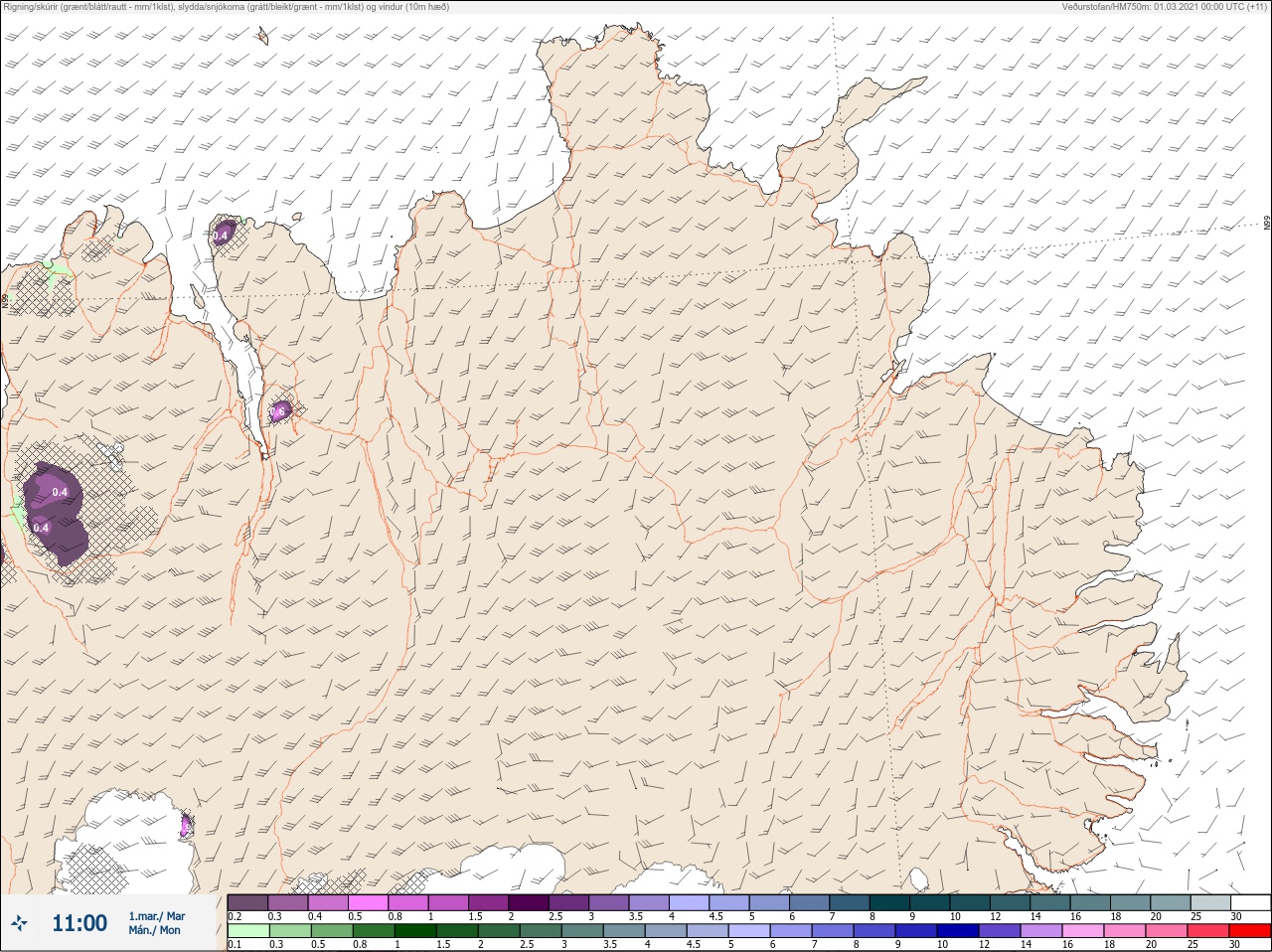Pick the bright pink snow legend swatch at 0.5
Screen dimensions: 1272x952
(368, 902)
